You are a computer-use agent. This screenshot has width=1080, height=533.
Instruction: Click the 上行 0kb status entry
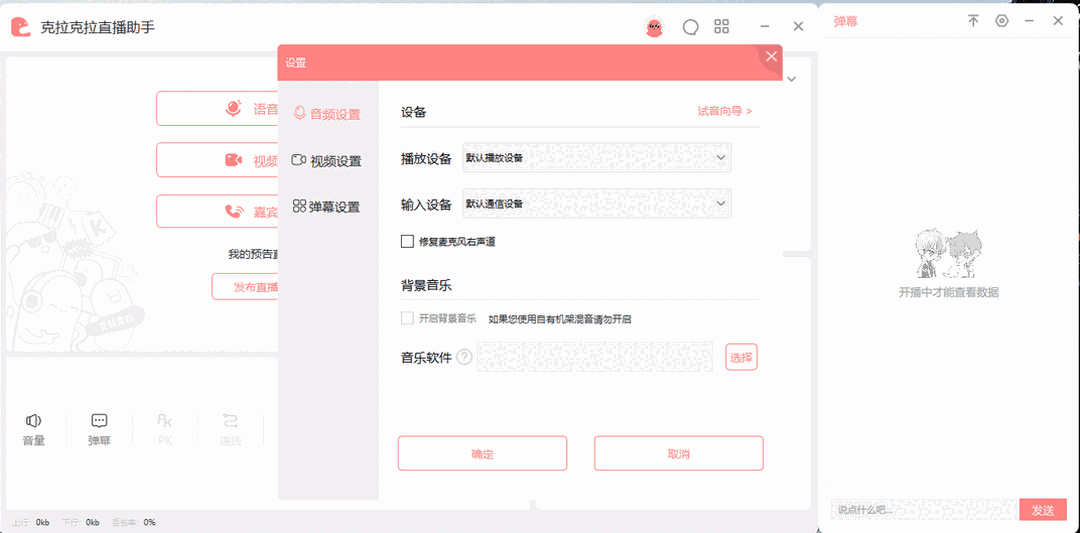pyautogui.click(x=30, y=522)
